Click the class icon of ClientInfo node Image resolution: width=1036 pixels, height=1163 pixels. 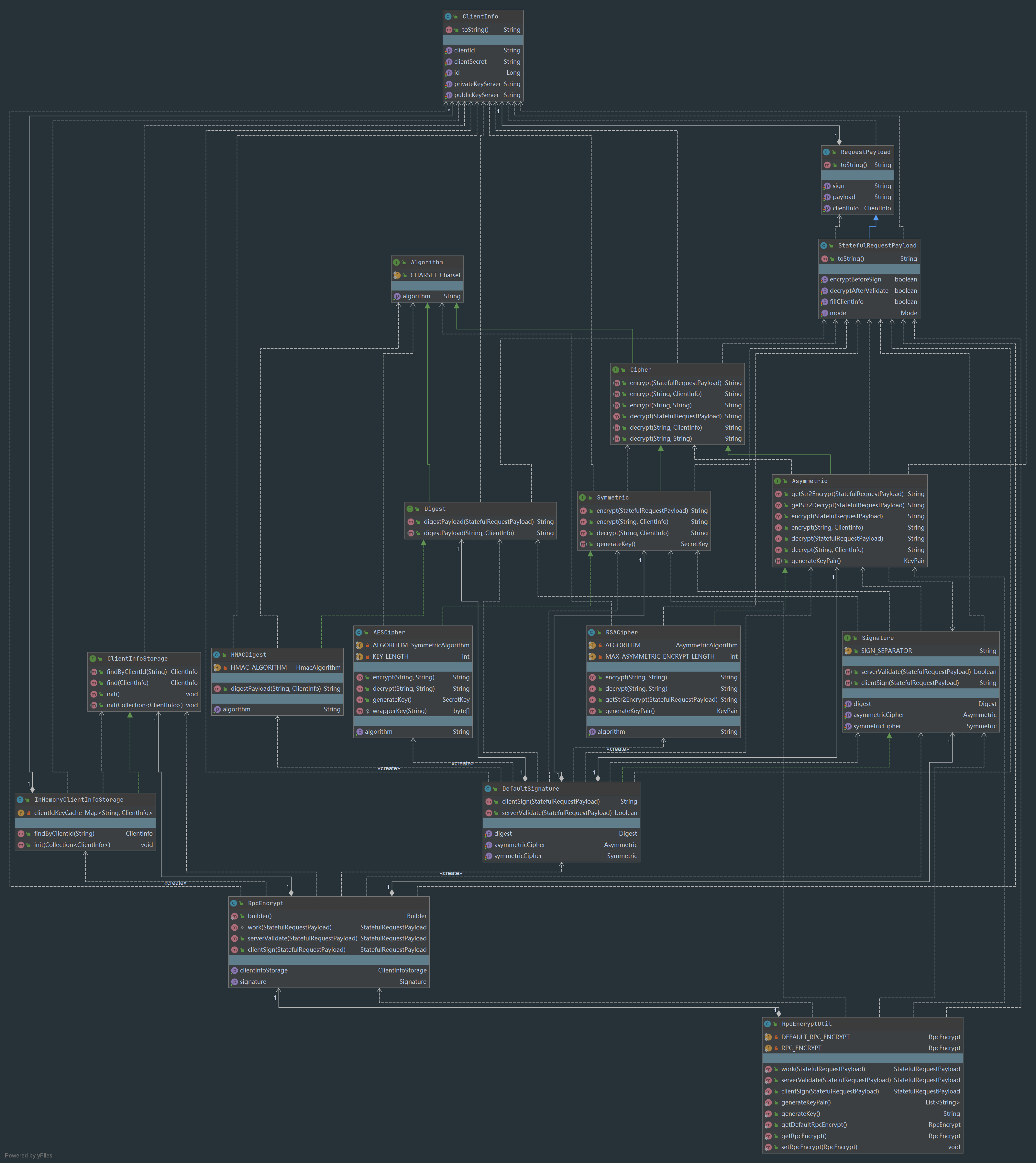point(448,16)
